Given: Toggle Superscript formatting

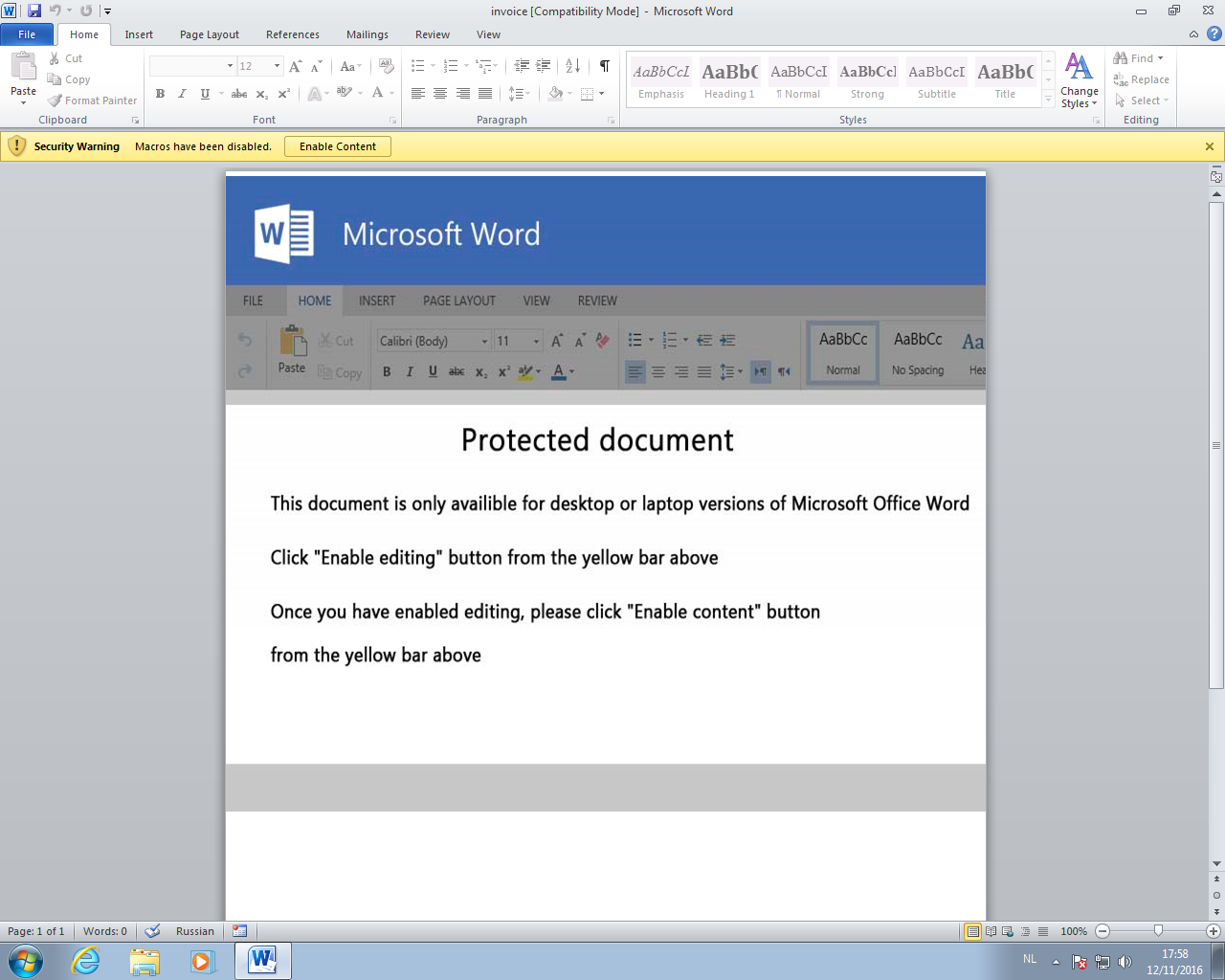Looking at the screenshot, I should (x=283, y=94).
